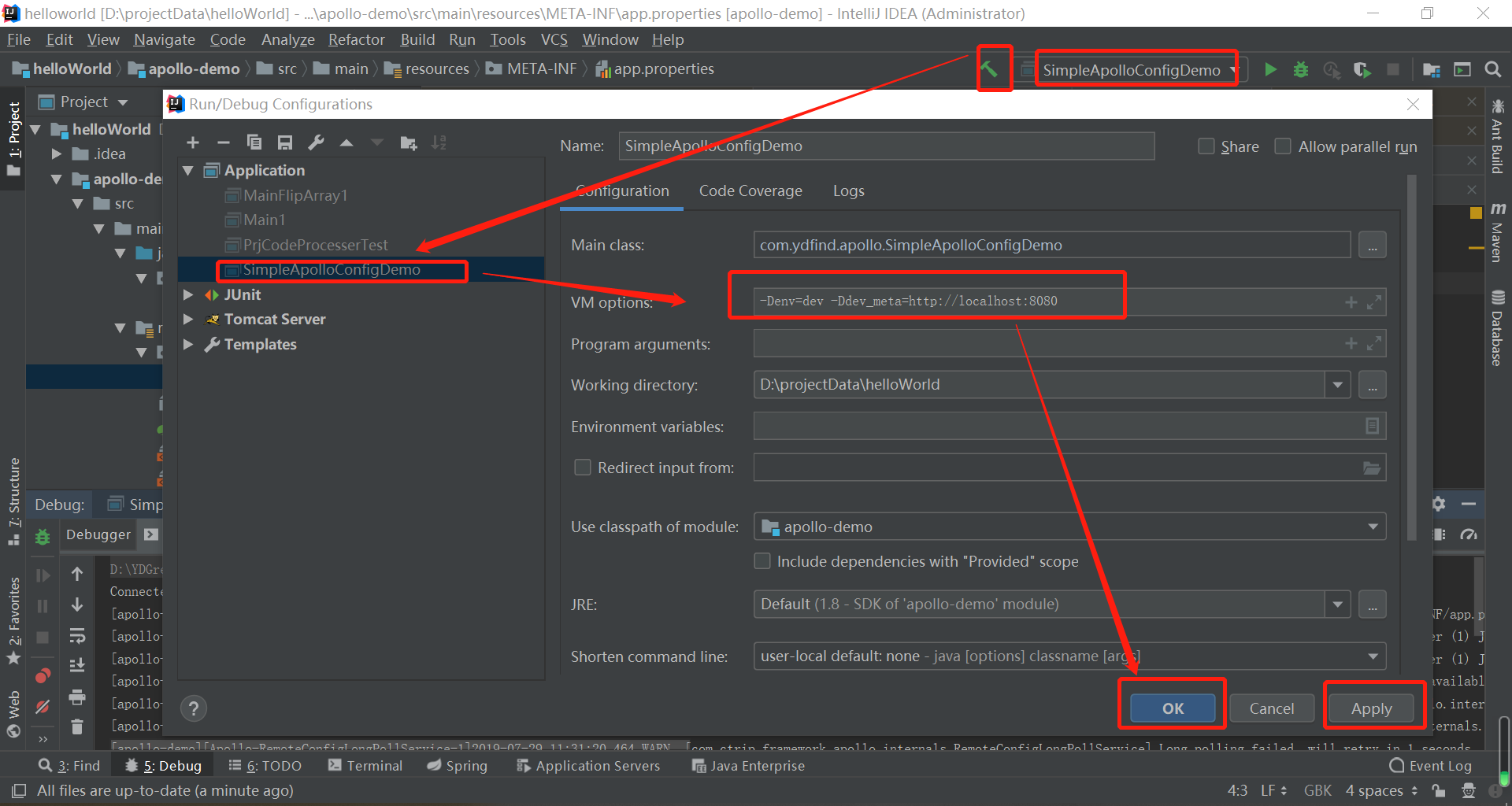This screenshot has width=1512, height=806.
Task: Click the Build project hammer icon
Action: 990,69
